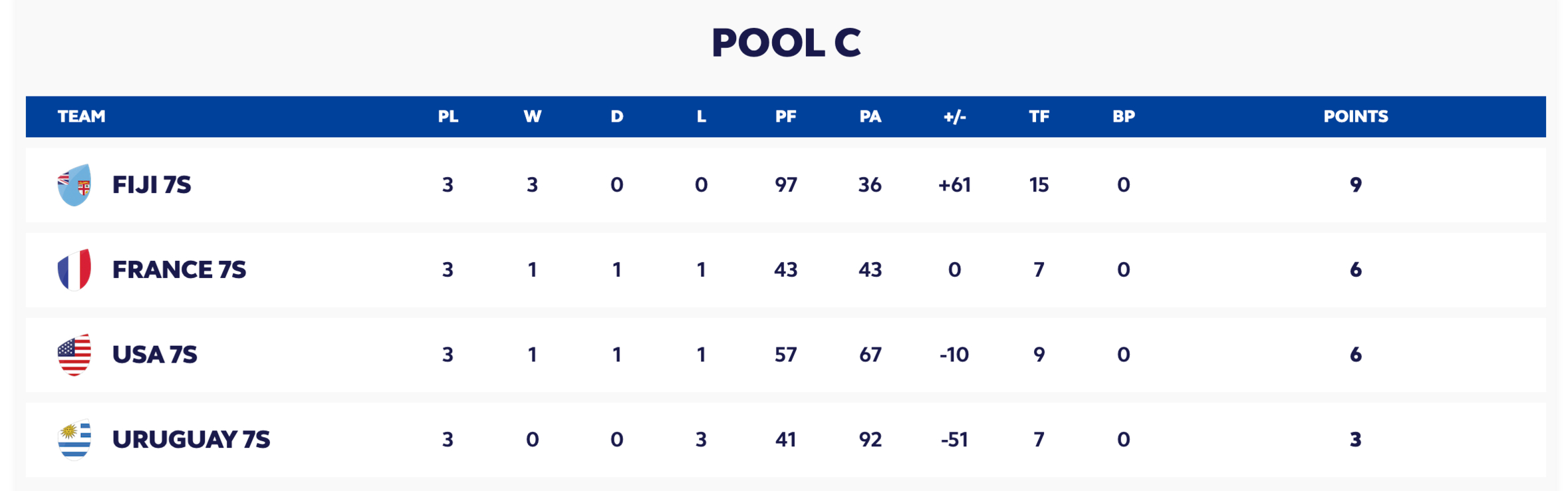Click the USA 7s flag icon
This screenshot has width=1568, height=491.
[74, 355]
